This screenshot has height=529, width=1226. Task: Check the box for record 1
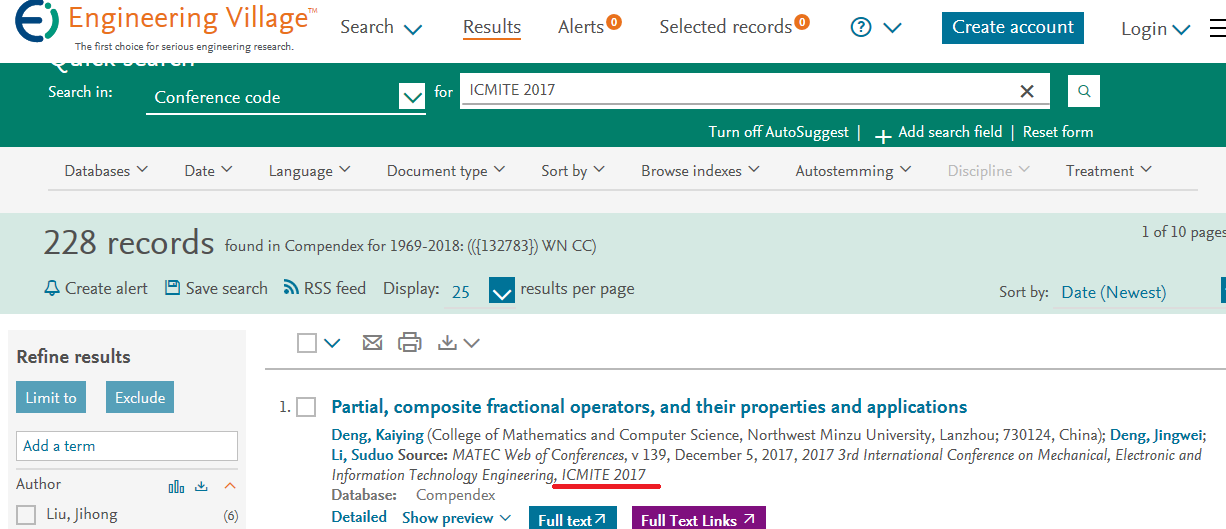pos(306,407)
